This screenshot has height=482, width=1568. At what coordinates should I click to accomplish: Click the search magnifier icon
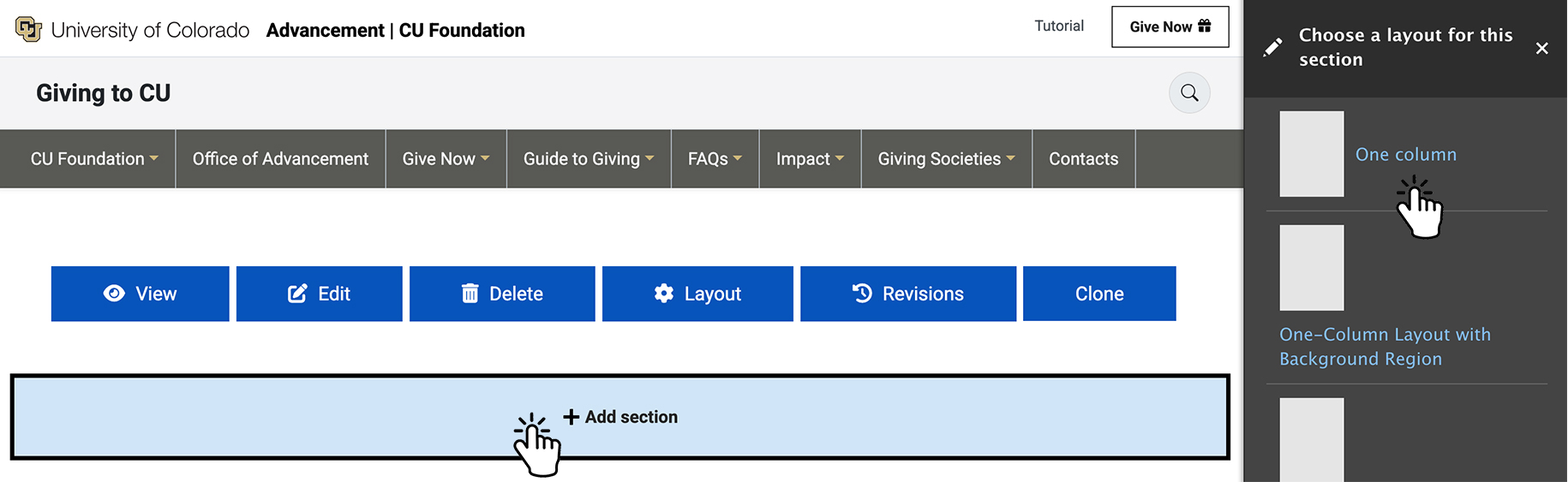click(1189, 92)
